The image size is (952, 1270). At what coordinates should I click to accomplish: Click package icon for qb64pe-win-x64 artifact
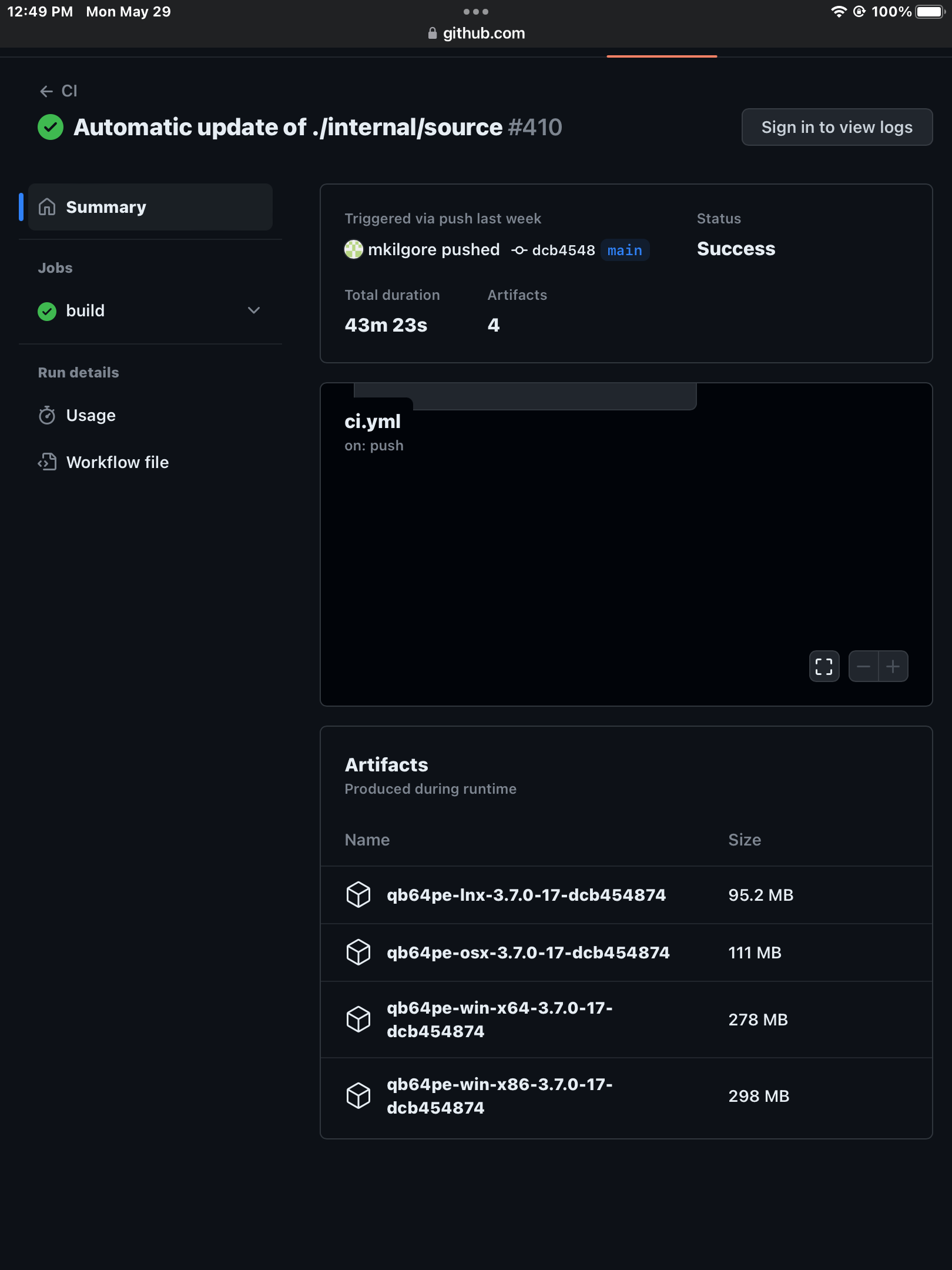click(358, 1020)
